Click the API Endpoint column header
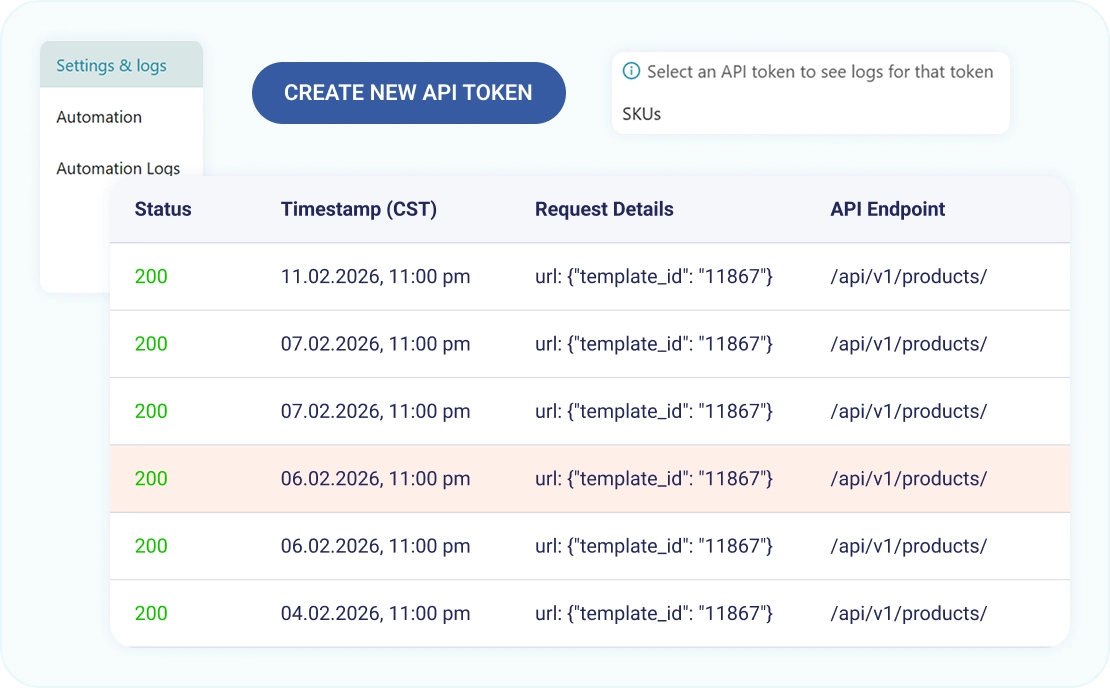 [887, 210]
